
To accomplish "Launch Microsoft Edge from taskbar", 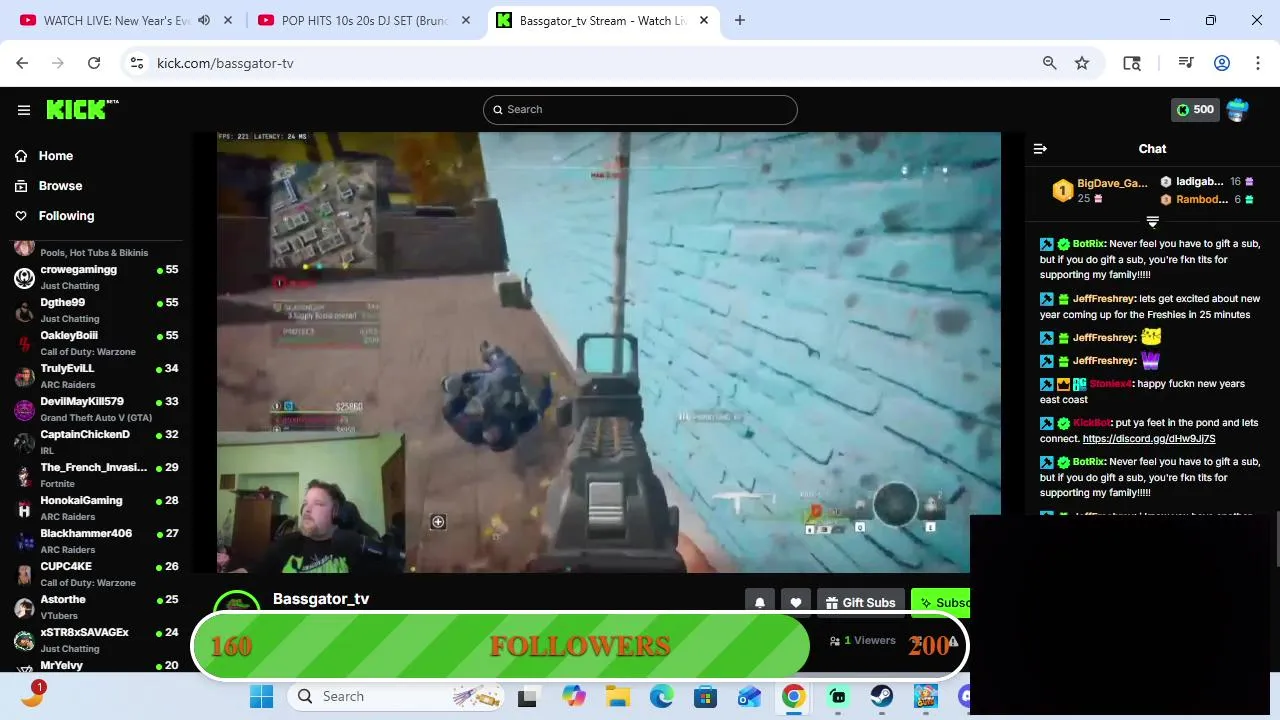I will point(661,697).
